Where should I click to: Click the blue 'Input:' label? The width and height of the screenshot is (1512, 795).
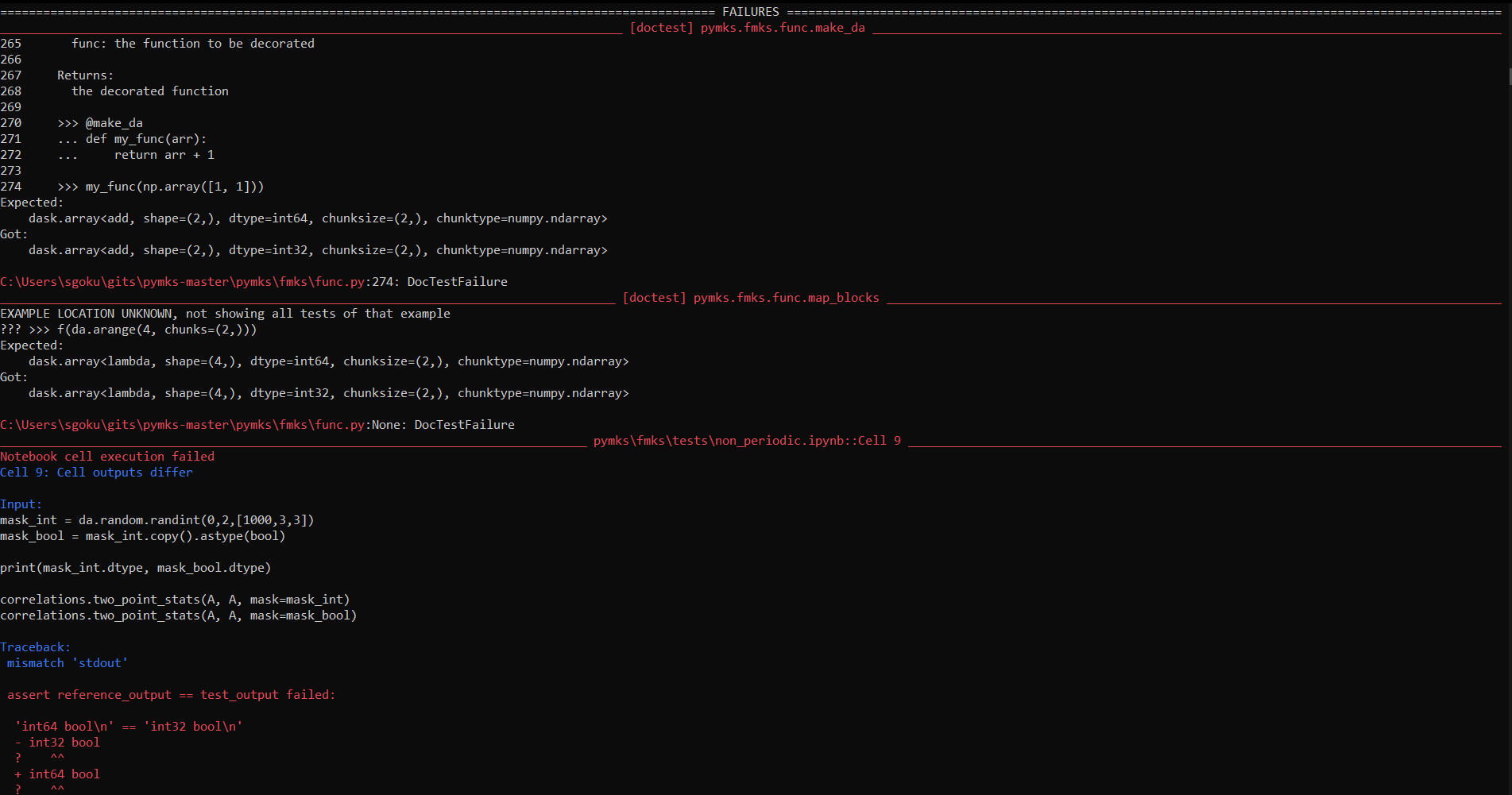21,504
